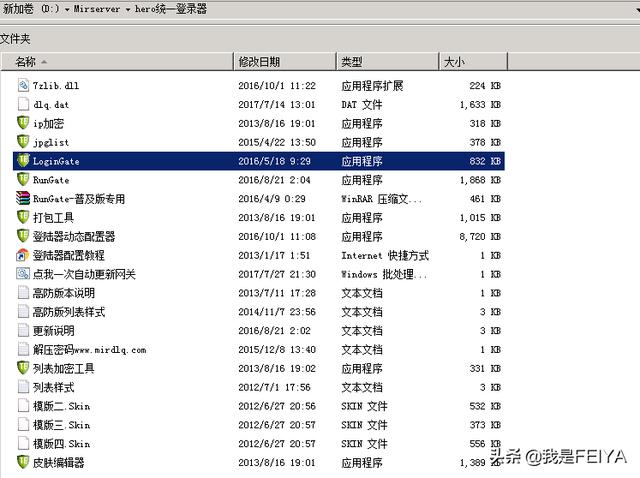Image resolution: width=640 pixels, height=478 pixels.
Task: Expand the Mirserver breadcrumb arrow
Action: [x=128, y=9]
